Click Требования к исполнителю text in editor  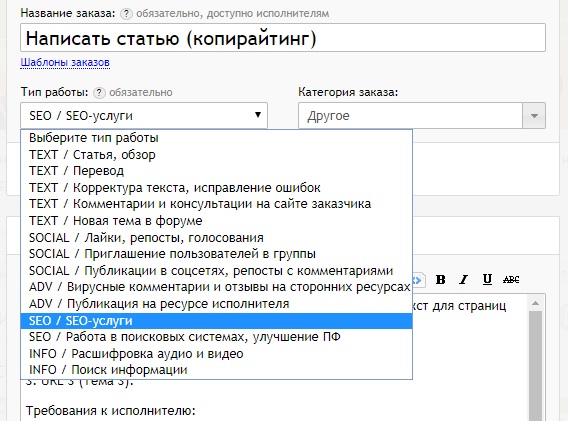pos(110,411)
